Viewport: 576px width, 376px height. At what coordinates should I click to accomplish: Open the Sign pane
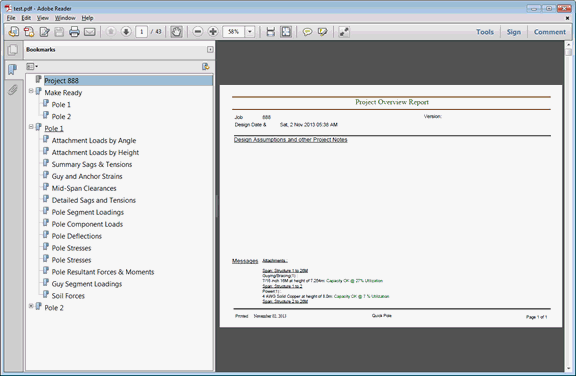[x=514, y=32]
